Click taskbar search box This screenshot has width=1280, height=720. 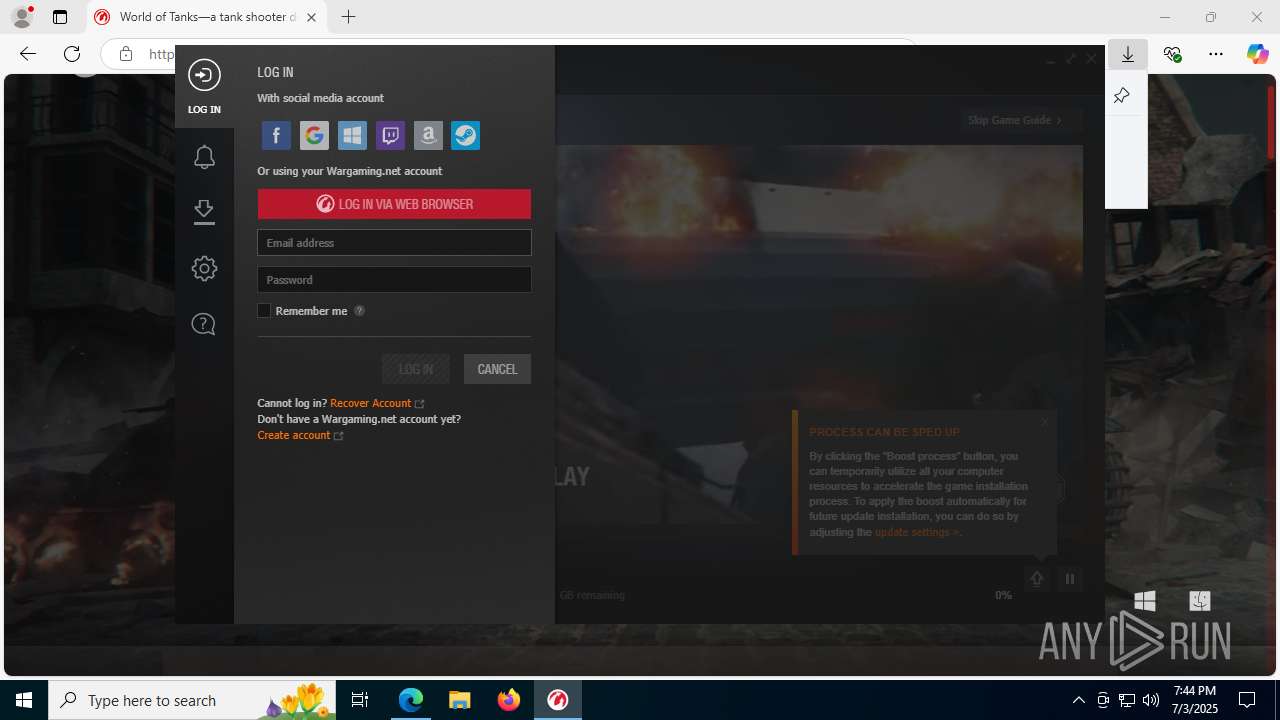(x=194, y=700)
